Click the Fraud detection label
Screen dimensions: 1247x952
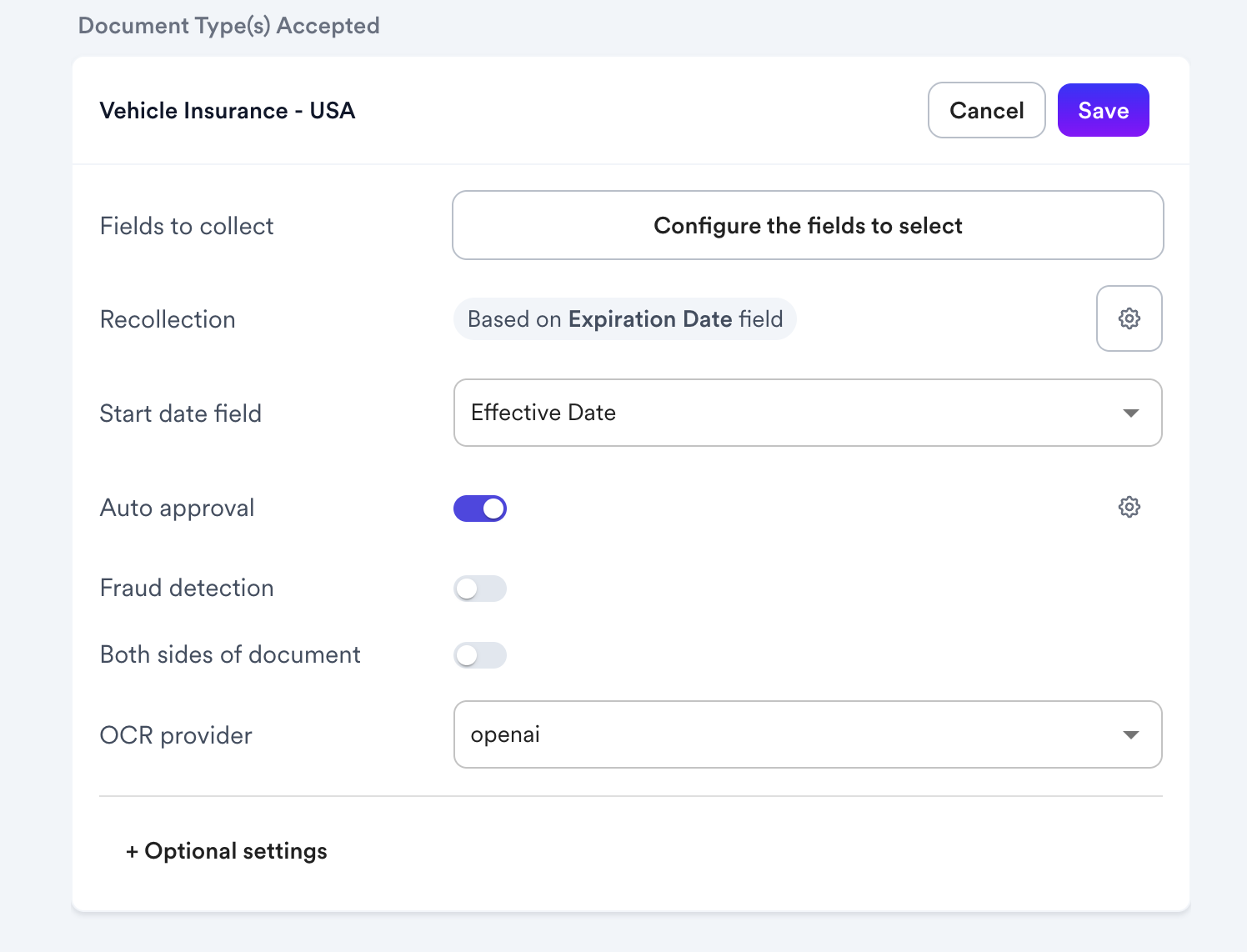[187, 588]
